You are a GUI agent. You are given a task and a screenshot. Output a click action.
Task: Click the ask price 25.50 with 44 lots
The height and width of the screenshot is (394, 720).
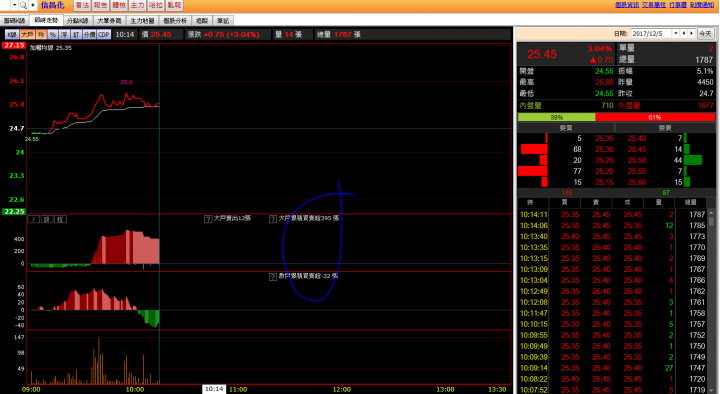[637, 160]
